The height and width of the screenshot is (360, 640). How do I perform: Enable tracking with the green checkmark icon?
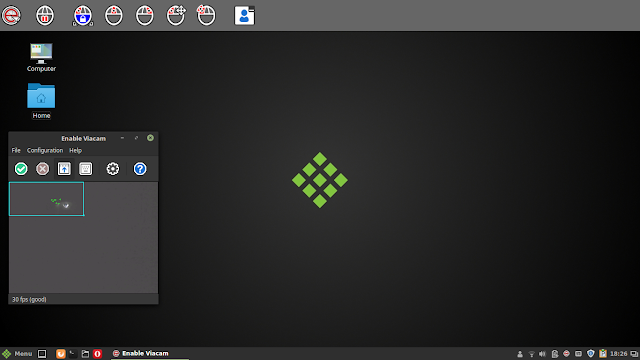point(21,169)
